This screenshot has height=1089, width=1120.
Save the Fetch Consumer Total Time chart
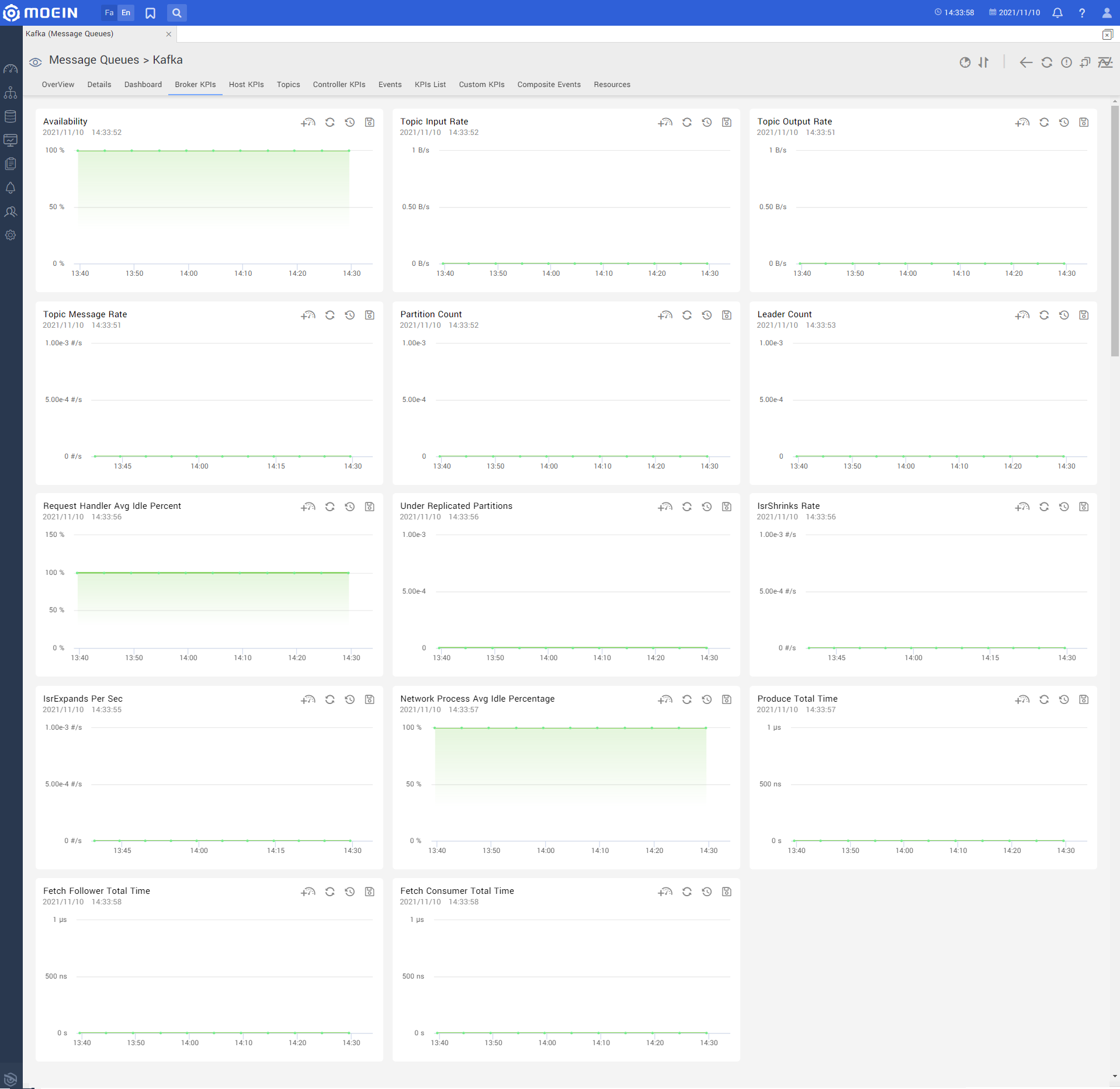pyautogui.click(x=727, y=892)
